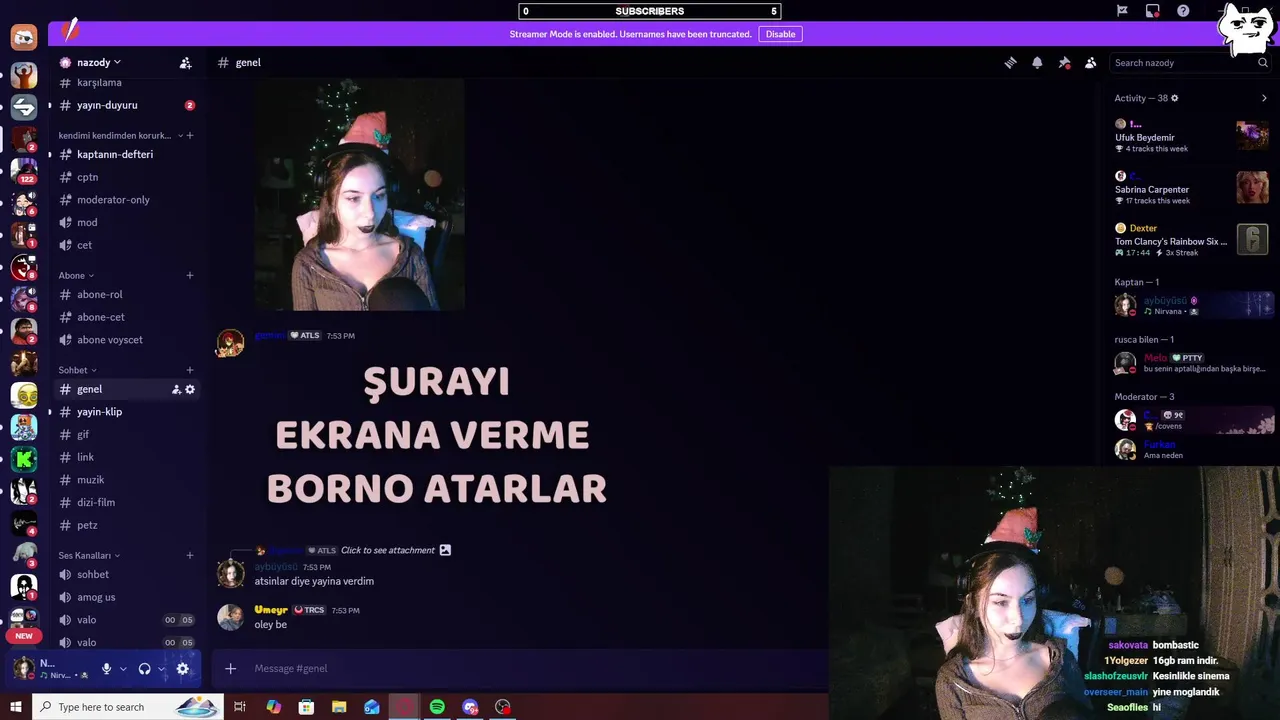Open Spotify from the taskbar
The image size is (1280, 720).
point(437,707)
